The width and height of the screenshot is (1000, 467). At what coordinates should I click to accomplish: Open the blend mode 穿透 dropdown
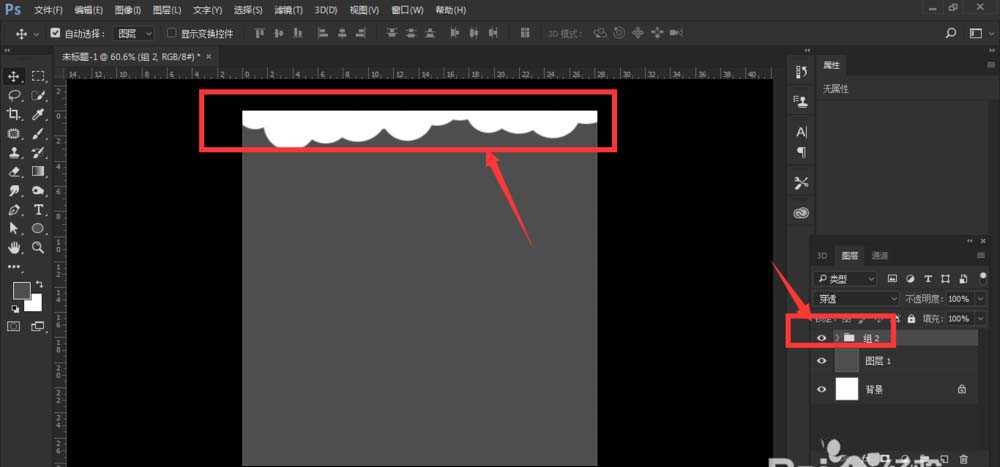[856, 299]
